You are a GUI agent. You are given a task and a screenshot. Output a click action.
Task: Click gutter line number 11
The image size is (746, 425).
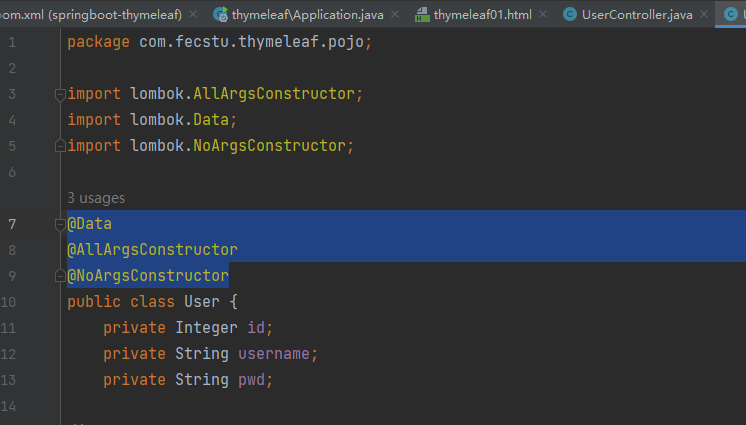click(9, 328)
